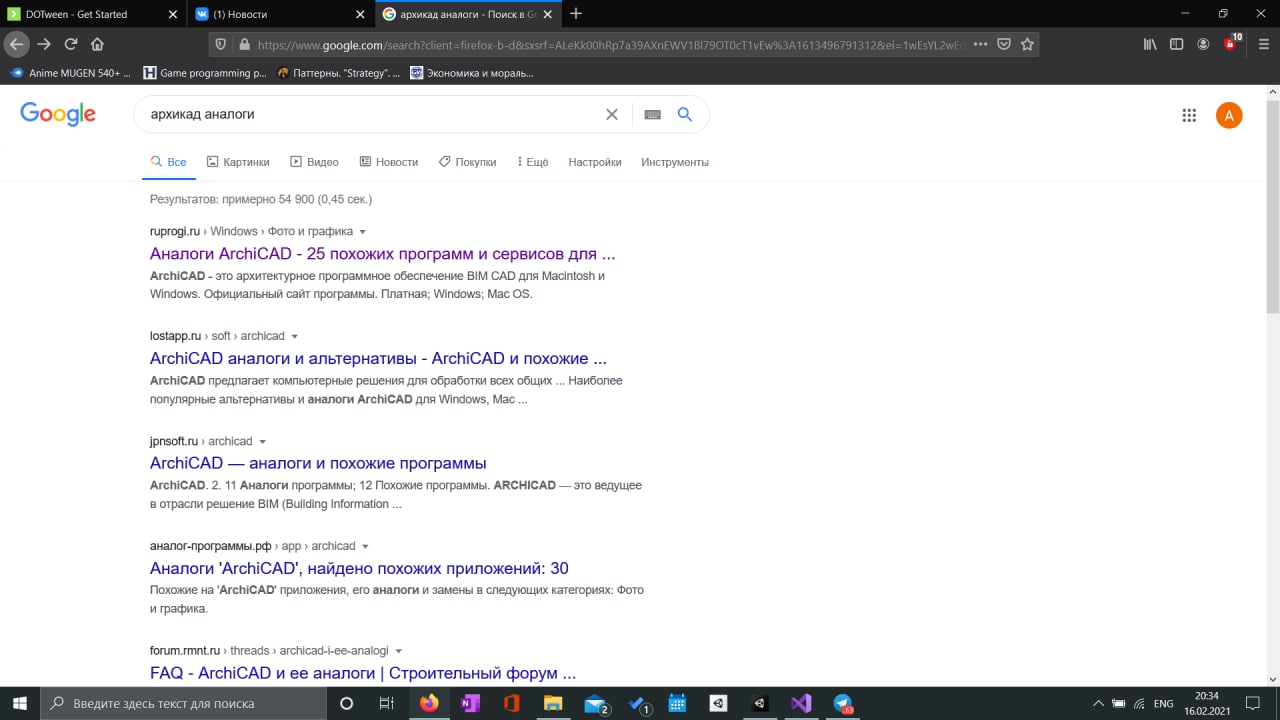Screen dimensions: 1280x720
Task: Open Экономика и мораль bookmark
Action: (x=471, y=73)
